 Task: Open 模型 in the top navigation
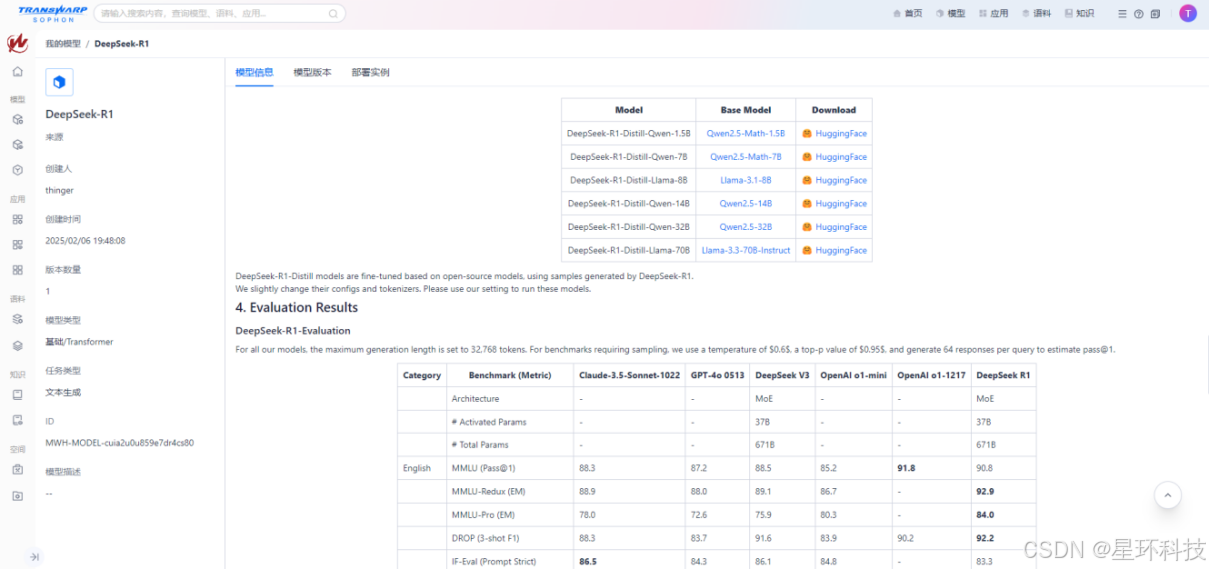950,14
